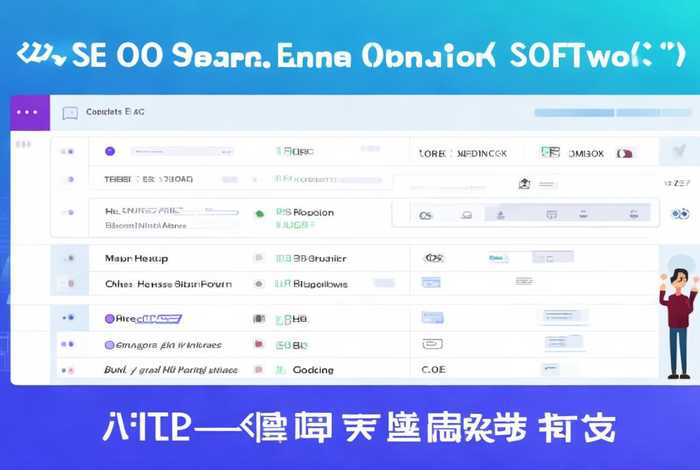Select the 'Ohkes Hensse Bibur Fovrn' row

point(168,284)
